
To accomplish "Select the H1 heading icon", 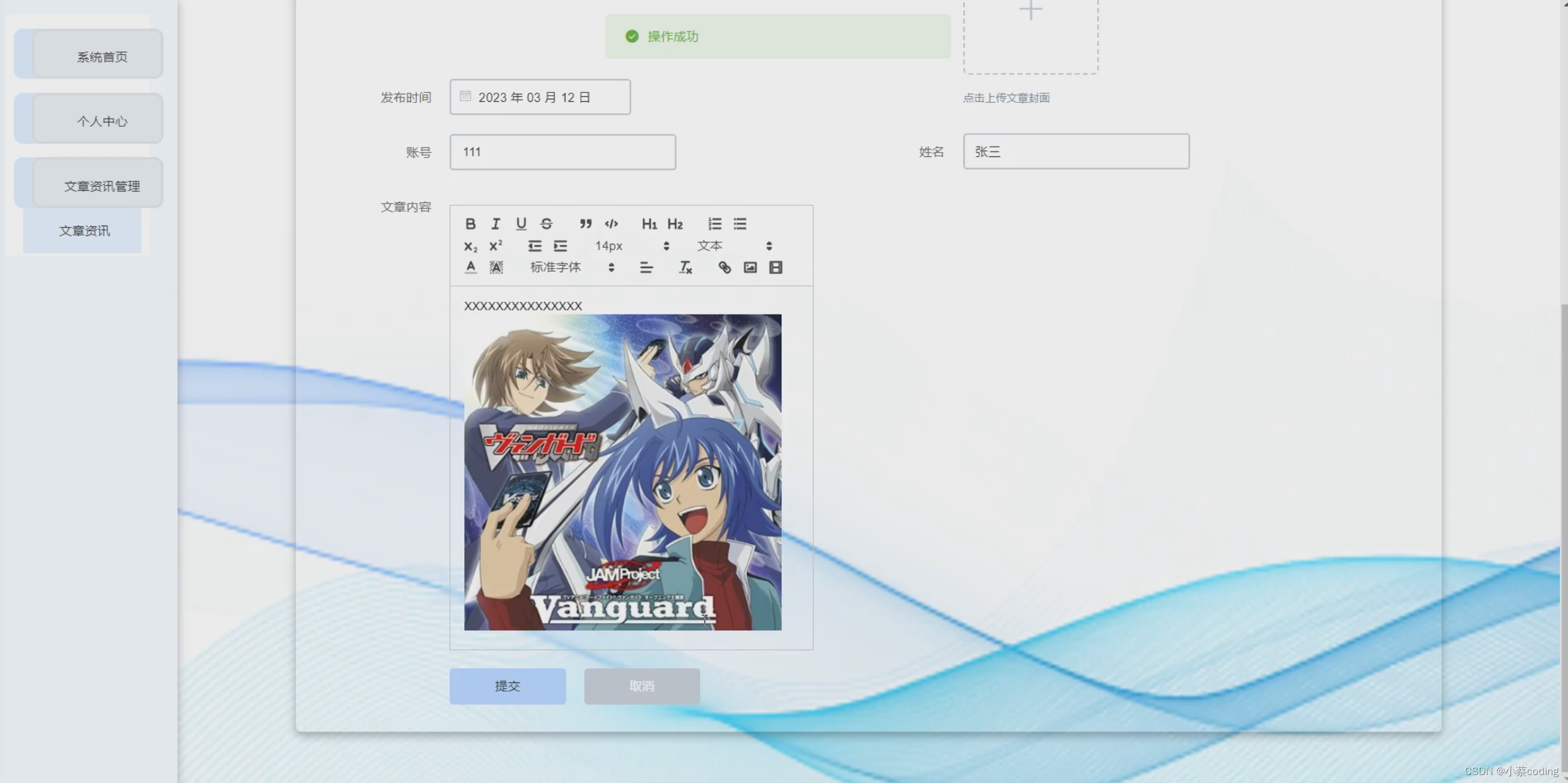I will pyautogui.click(x=649, y=223).
